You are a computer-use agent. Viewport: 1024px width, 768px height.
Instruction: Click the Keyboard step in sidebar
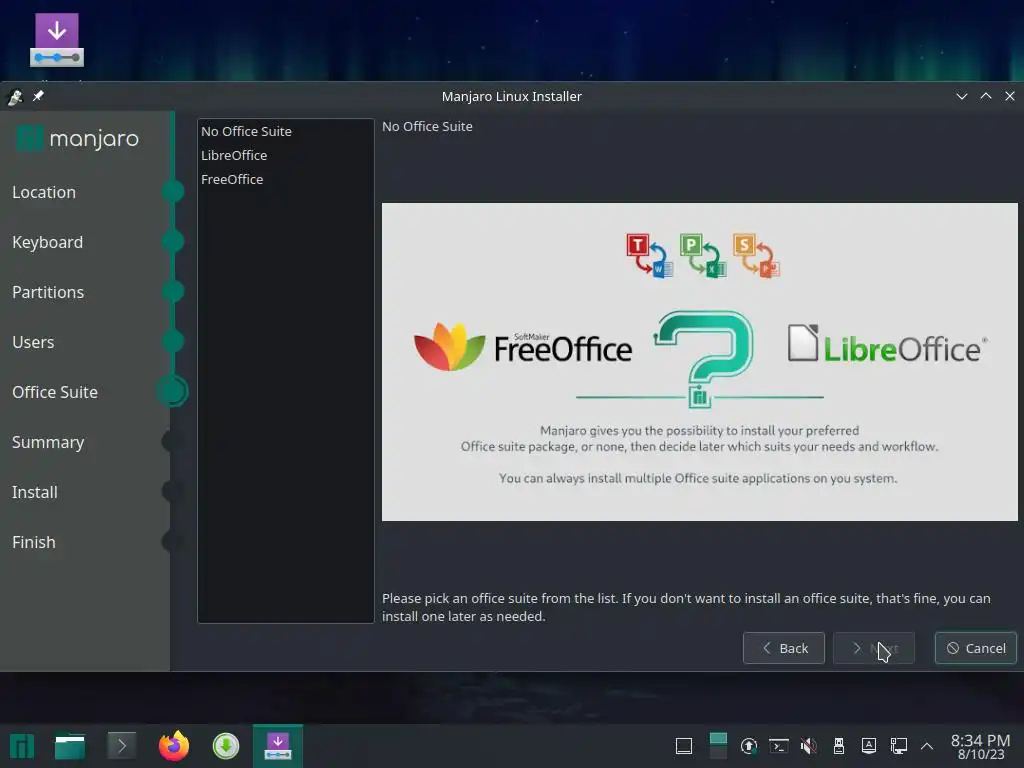tap(48, 242)
